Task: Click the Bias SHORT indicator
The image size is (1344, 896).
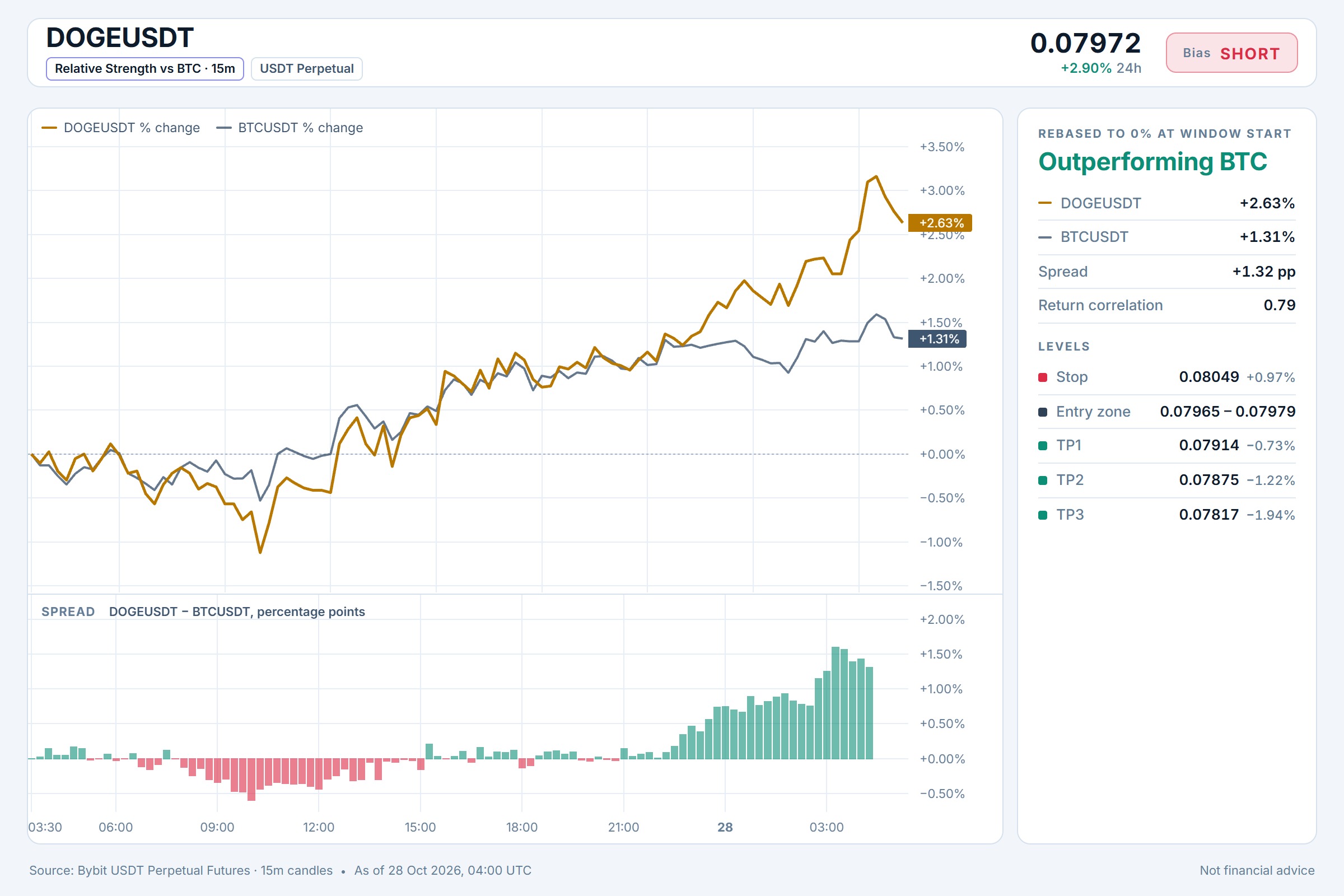Action: coord(1231,53)
